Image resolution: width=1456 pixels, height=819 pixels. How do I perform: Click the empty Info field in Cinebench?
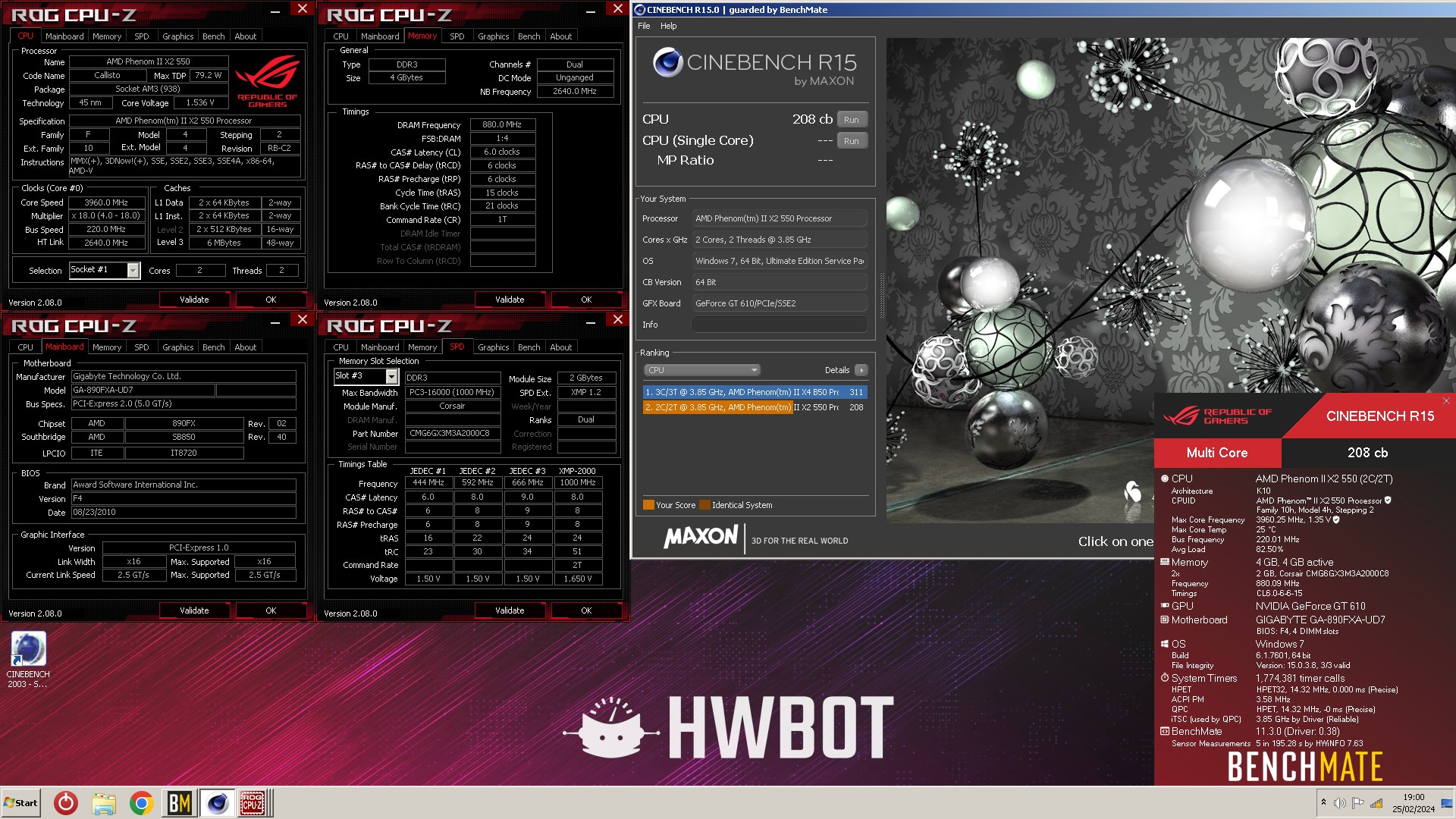click(x=780, y=325)
